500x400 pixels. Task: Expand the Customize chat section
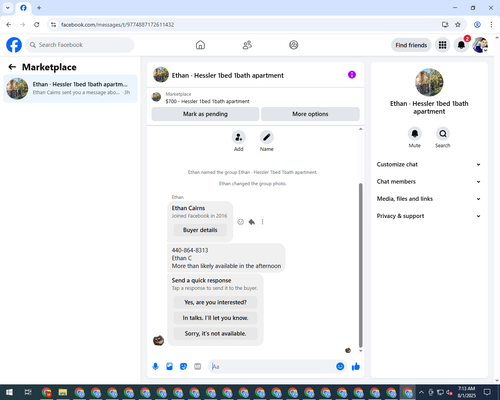[429, 164]
